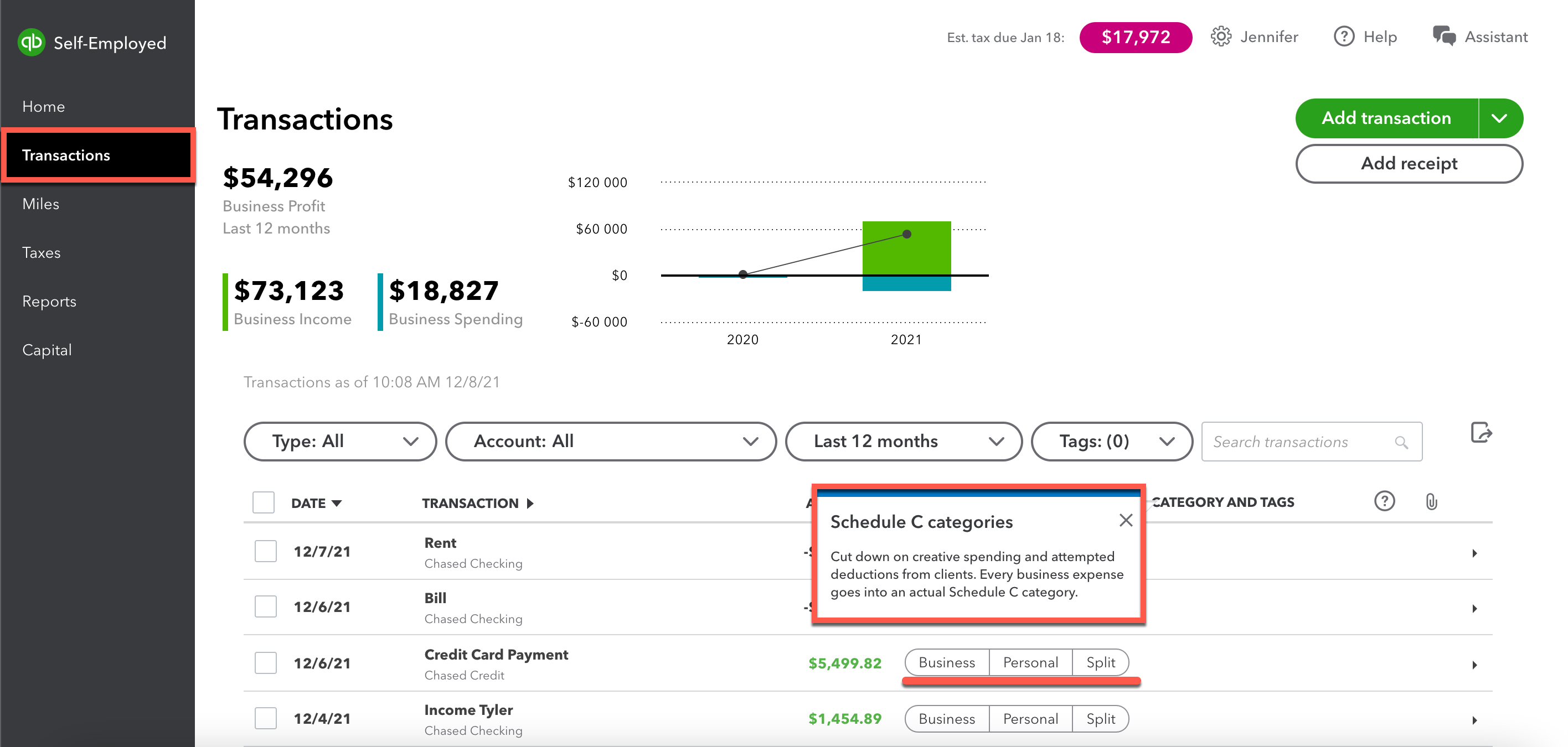Click the help circle beside Category and Tags

(1384, 501)
